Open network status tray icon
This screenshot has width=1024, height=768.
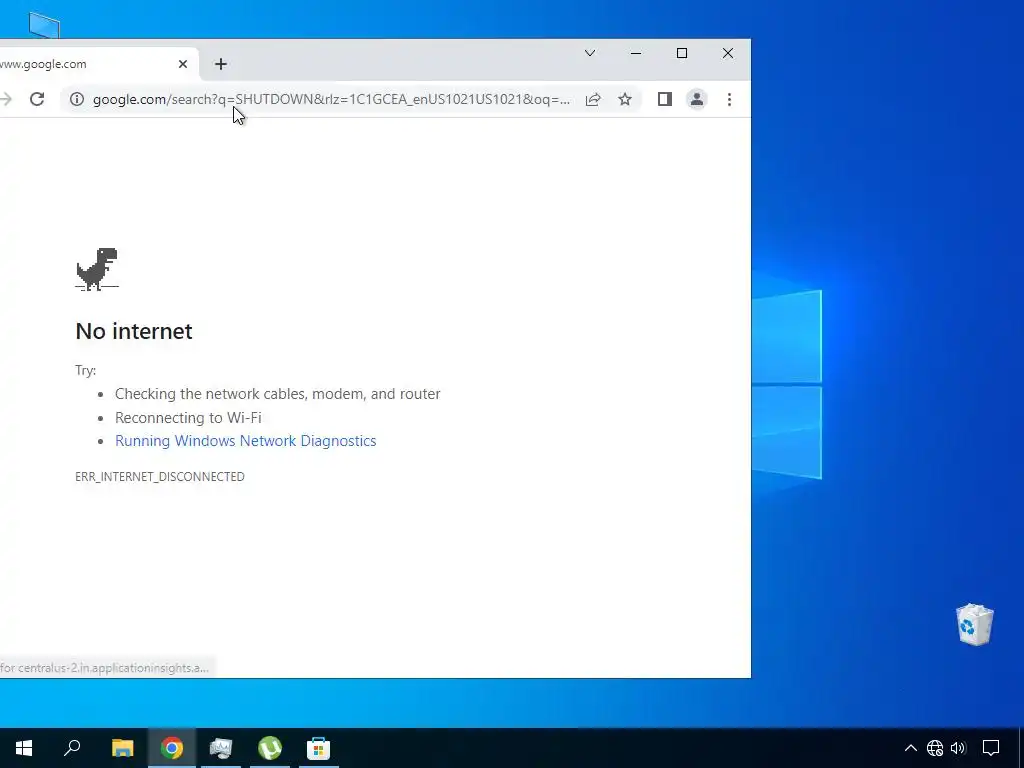tap(935, 748)
